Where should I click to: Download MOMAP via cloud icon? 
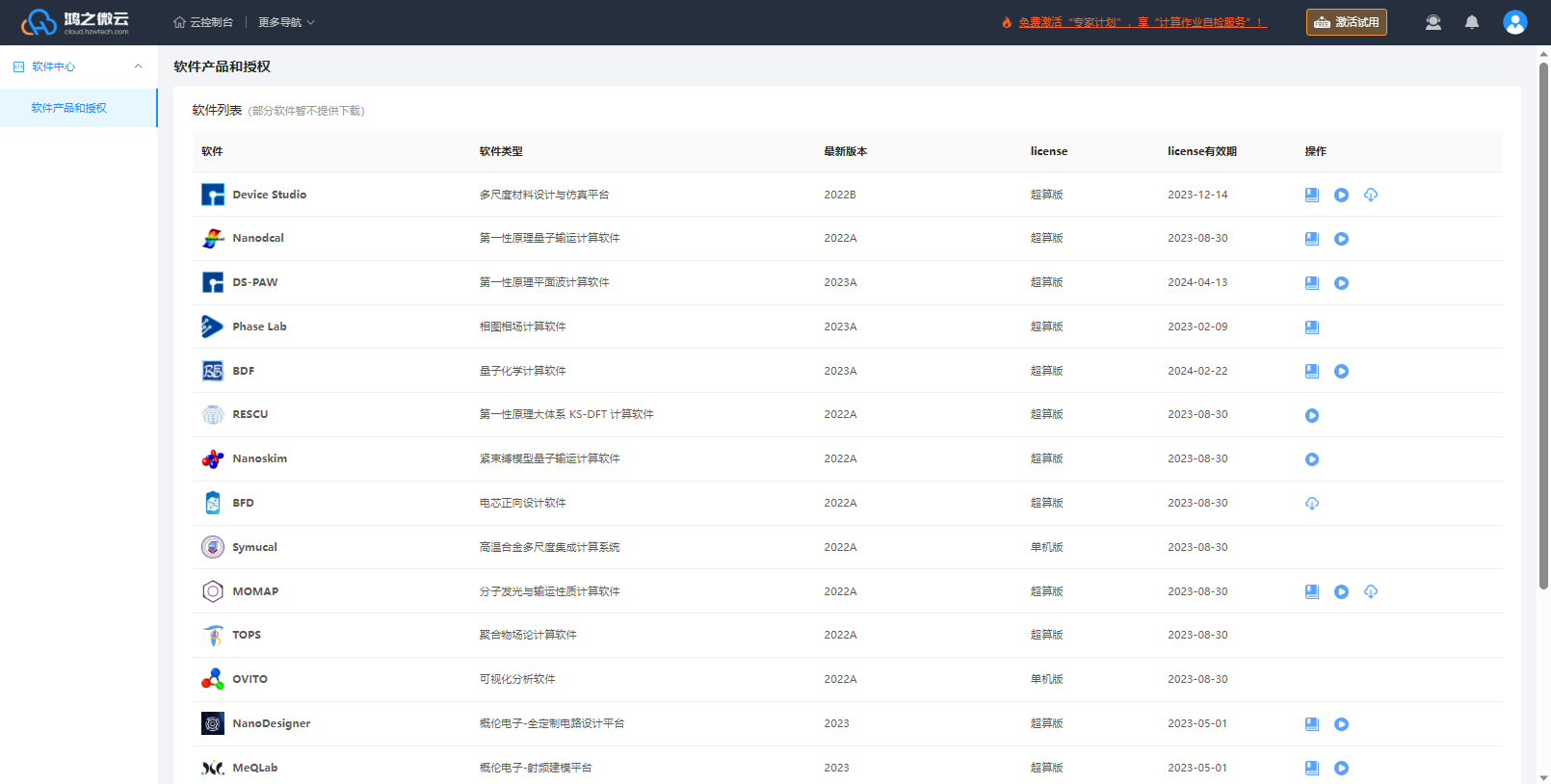[1371, 591]
